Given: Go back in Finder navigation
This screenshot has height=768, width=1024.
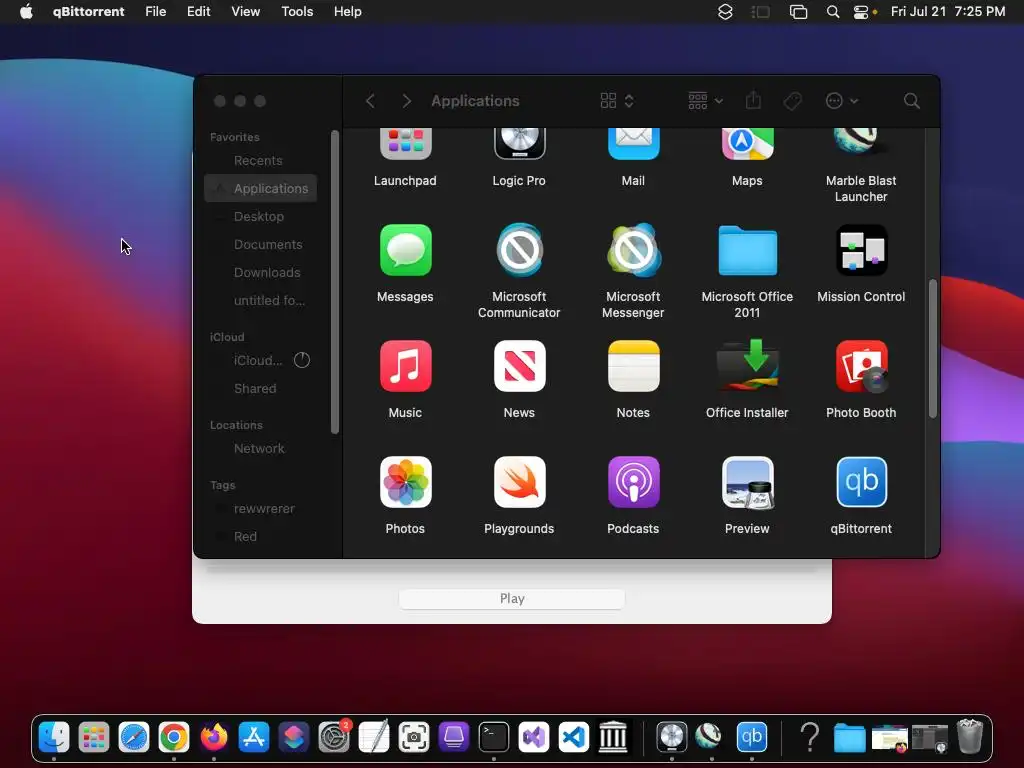Looking at the screenshot, I should (370, 101).
